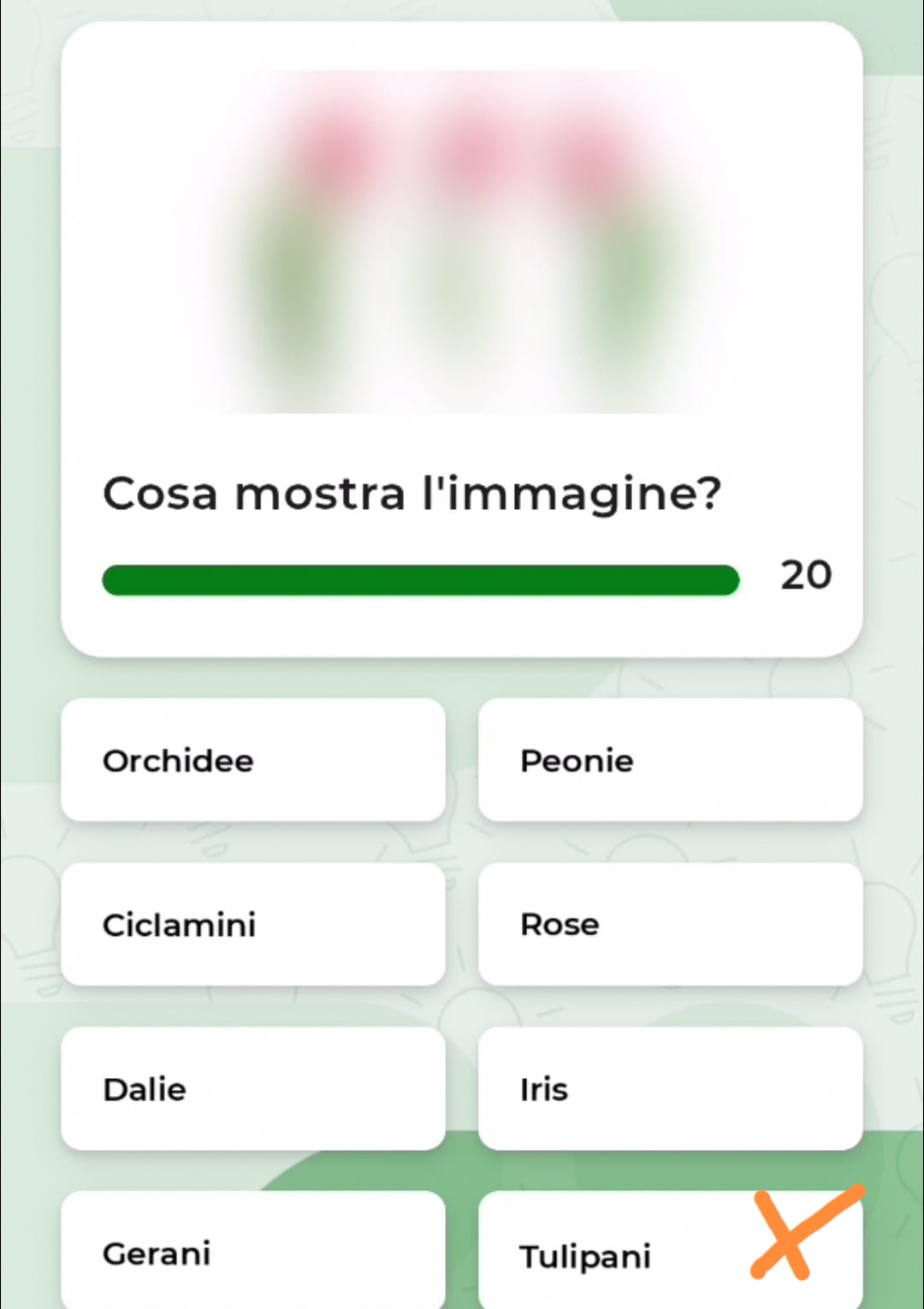Screen dimensions: 924x1309
Task: Answer with Rose
Action: coord(670,924)
